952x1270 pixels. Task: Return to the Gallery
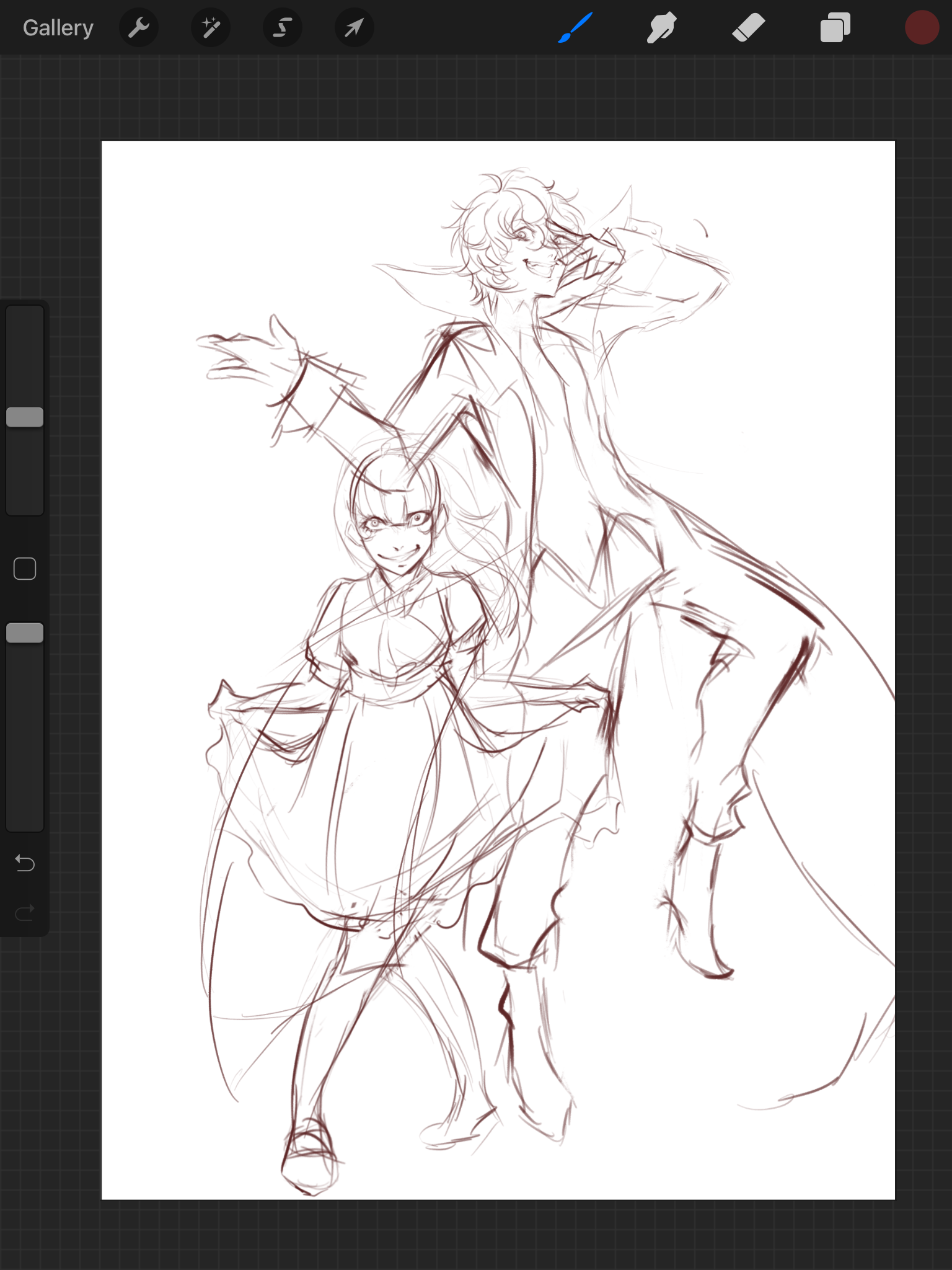click(x=58, y=28)
